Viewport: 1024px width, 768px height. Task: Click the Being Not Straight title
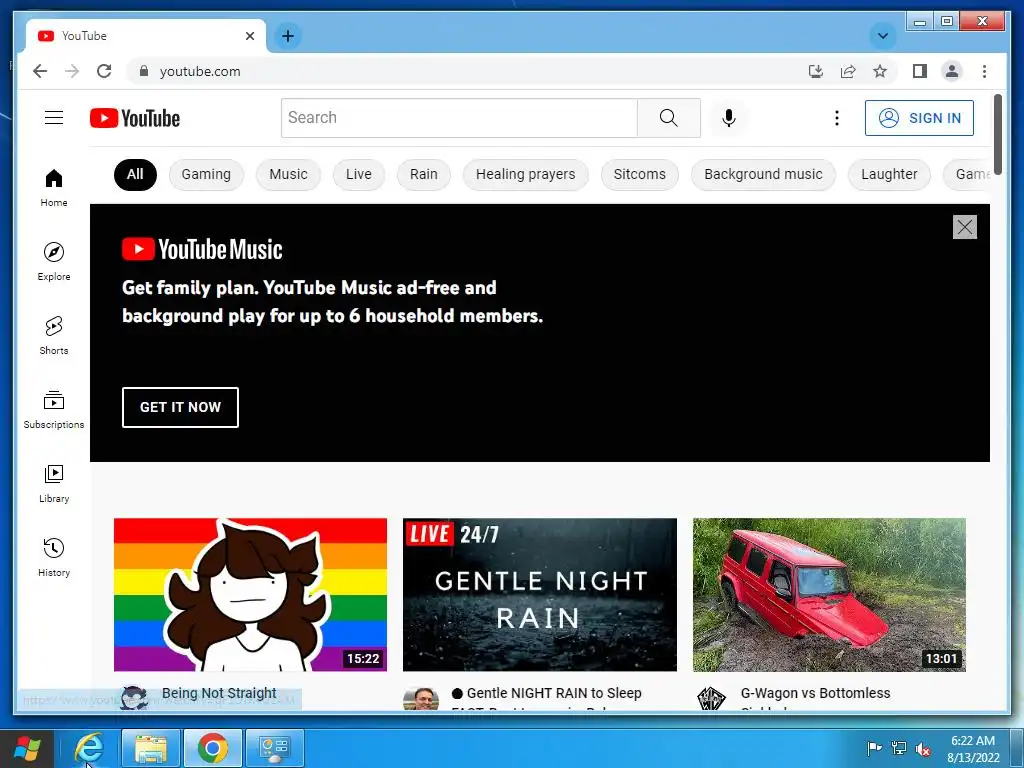click(x=219, y=693)
